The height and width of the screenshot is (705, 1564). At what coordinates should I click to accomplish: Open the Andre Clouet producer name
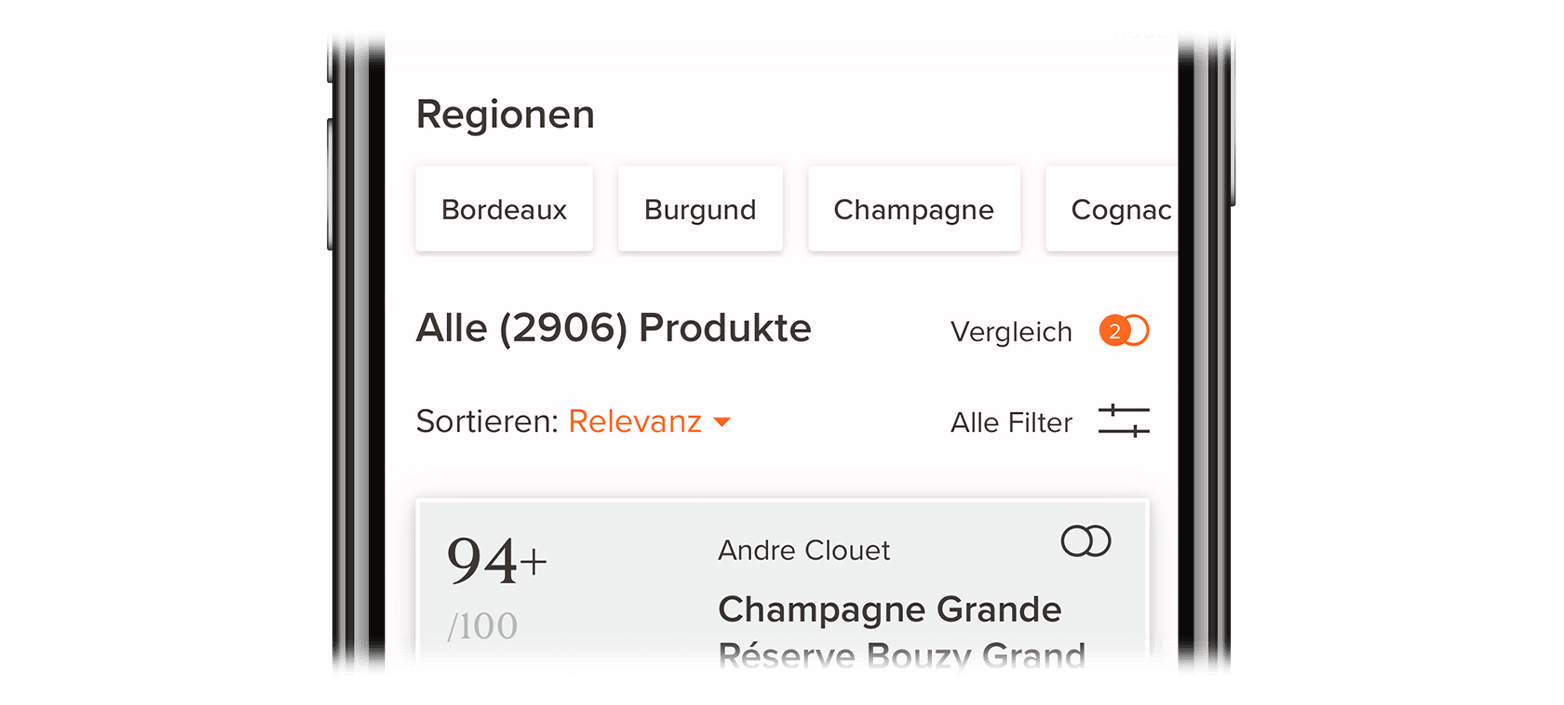tap(804, 550)
